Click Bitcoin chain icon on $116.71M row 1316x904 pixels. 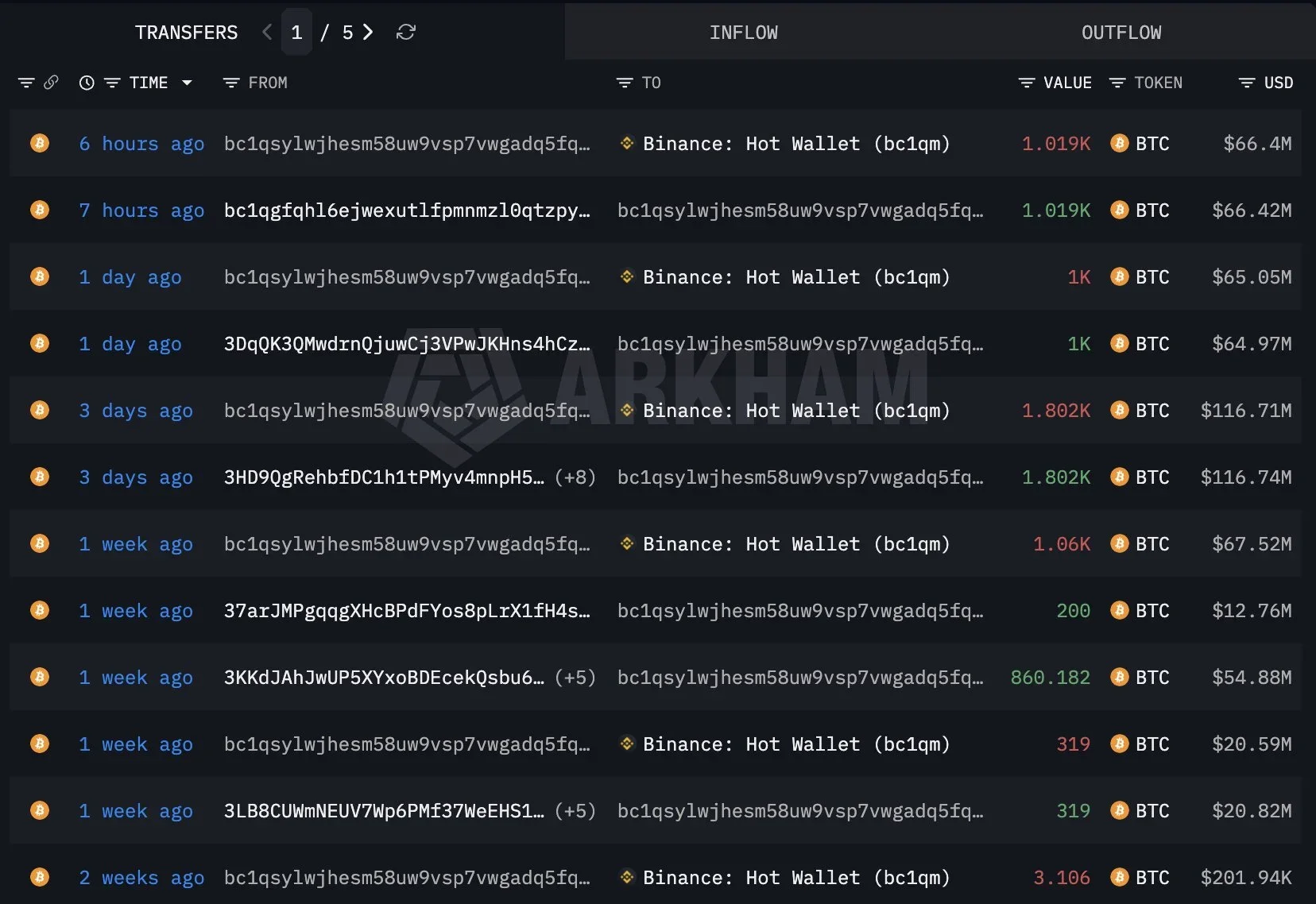[x=40, y=410]
